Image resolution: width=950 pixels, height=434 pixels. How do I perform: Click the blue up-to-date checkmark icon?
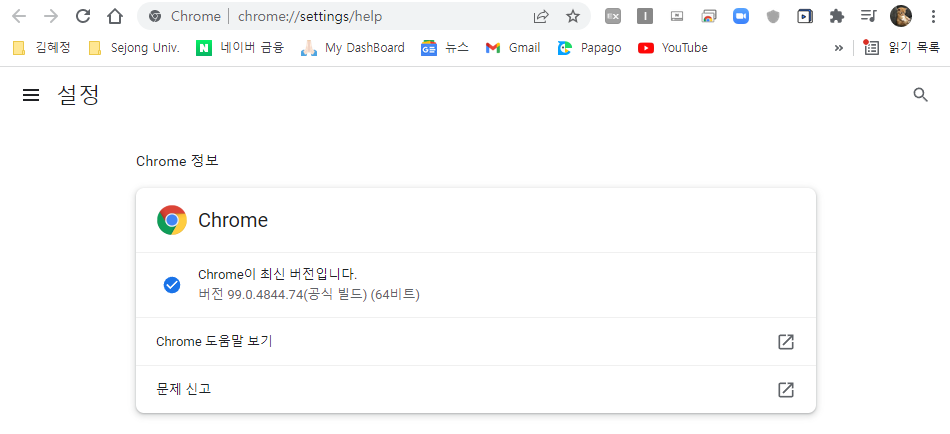(x=171, y=285)
